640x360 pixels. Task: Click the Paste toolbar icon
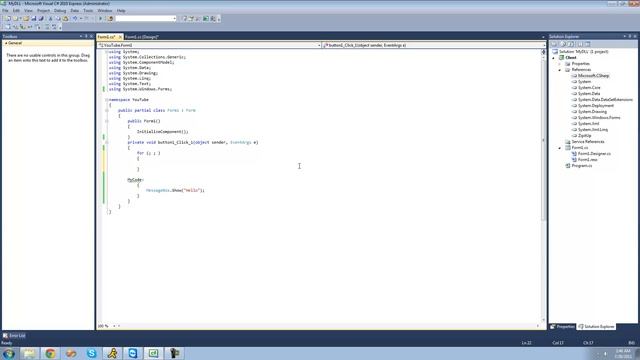point(65,18)
